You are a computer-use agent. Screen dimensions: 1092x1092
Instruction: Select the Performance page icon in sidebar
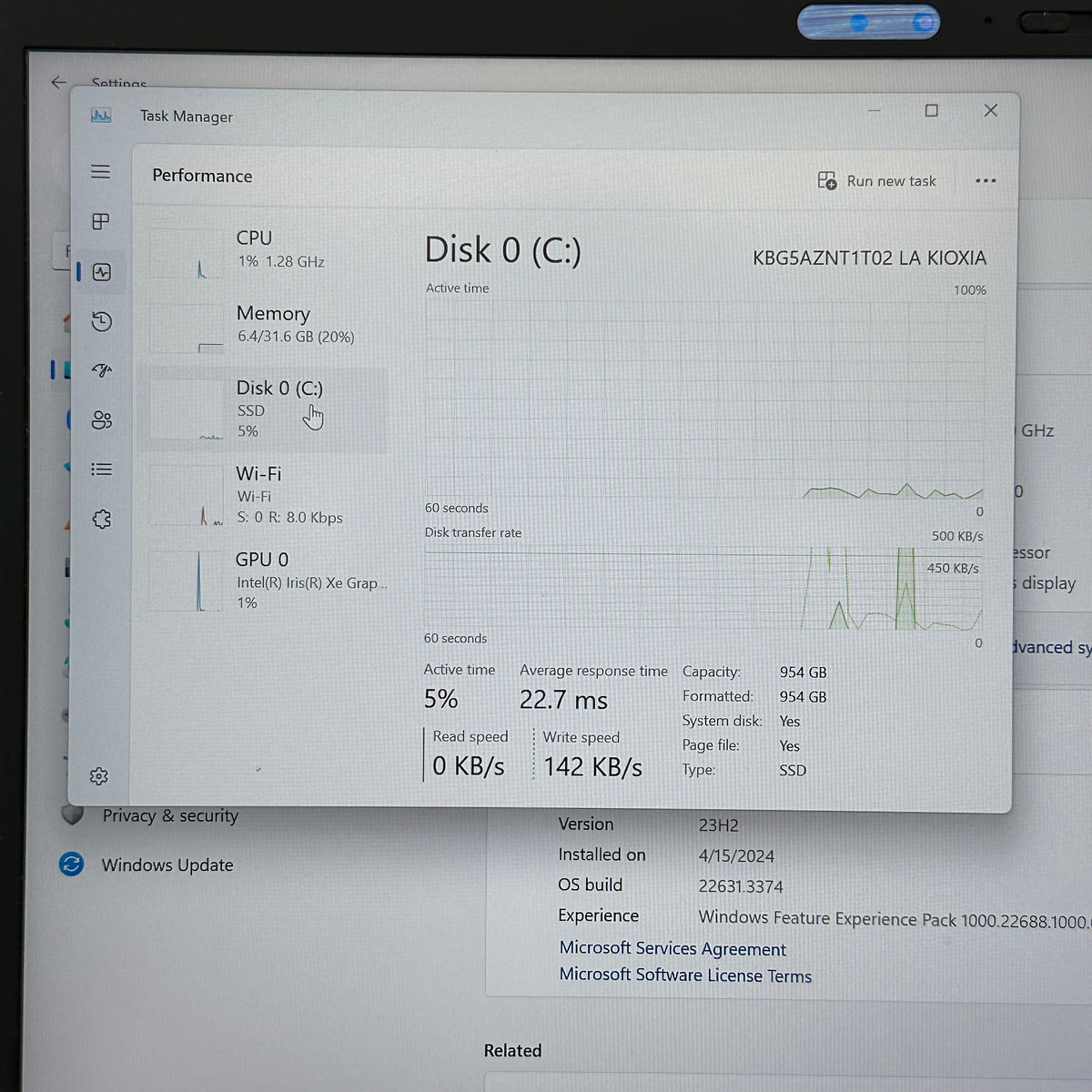coord(102,272)
